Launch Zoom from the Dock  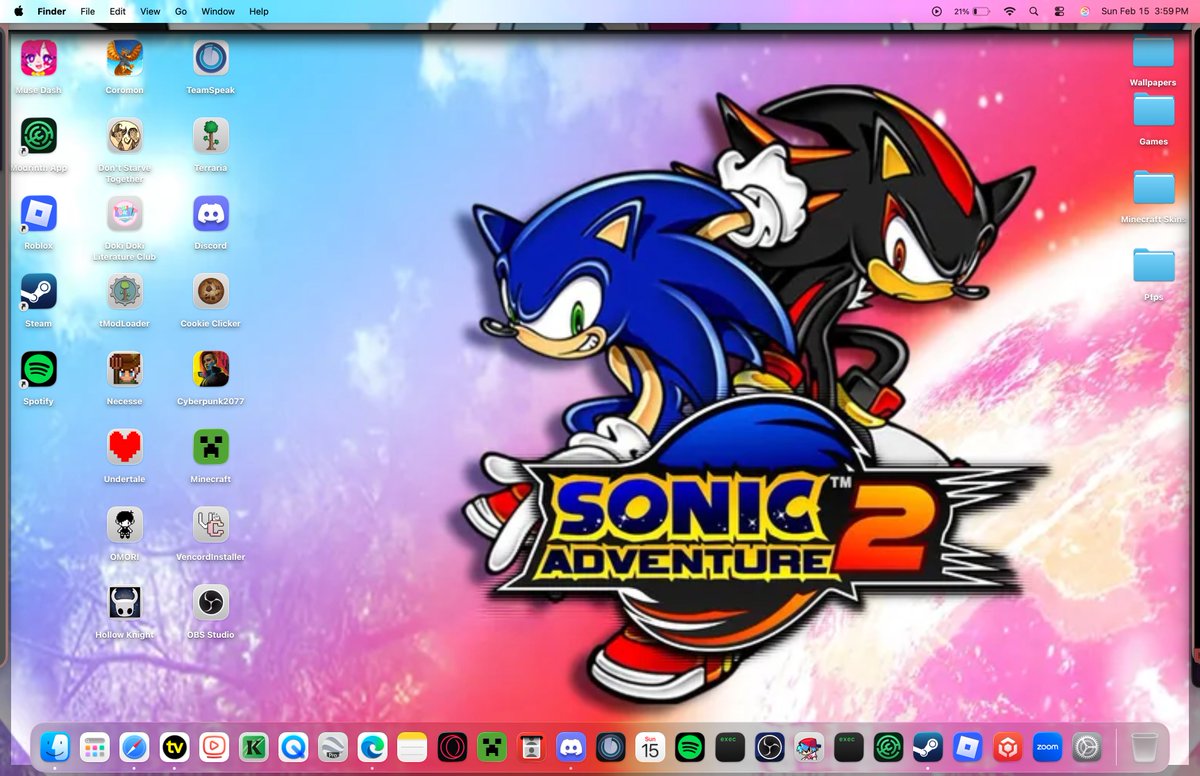(x=1047, y=746)
